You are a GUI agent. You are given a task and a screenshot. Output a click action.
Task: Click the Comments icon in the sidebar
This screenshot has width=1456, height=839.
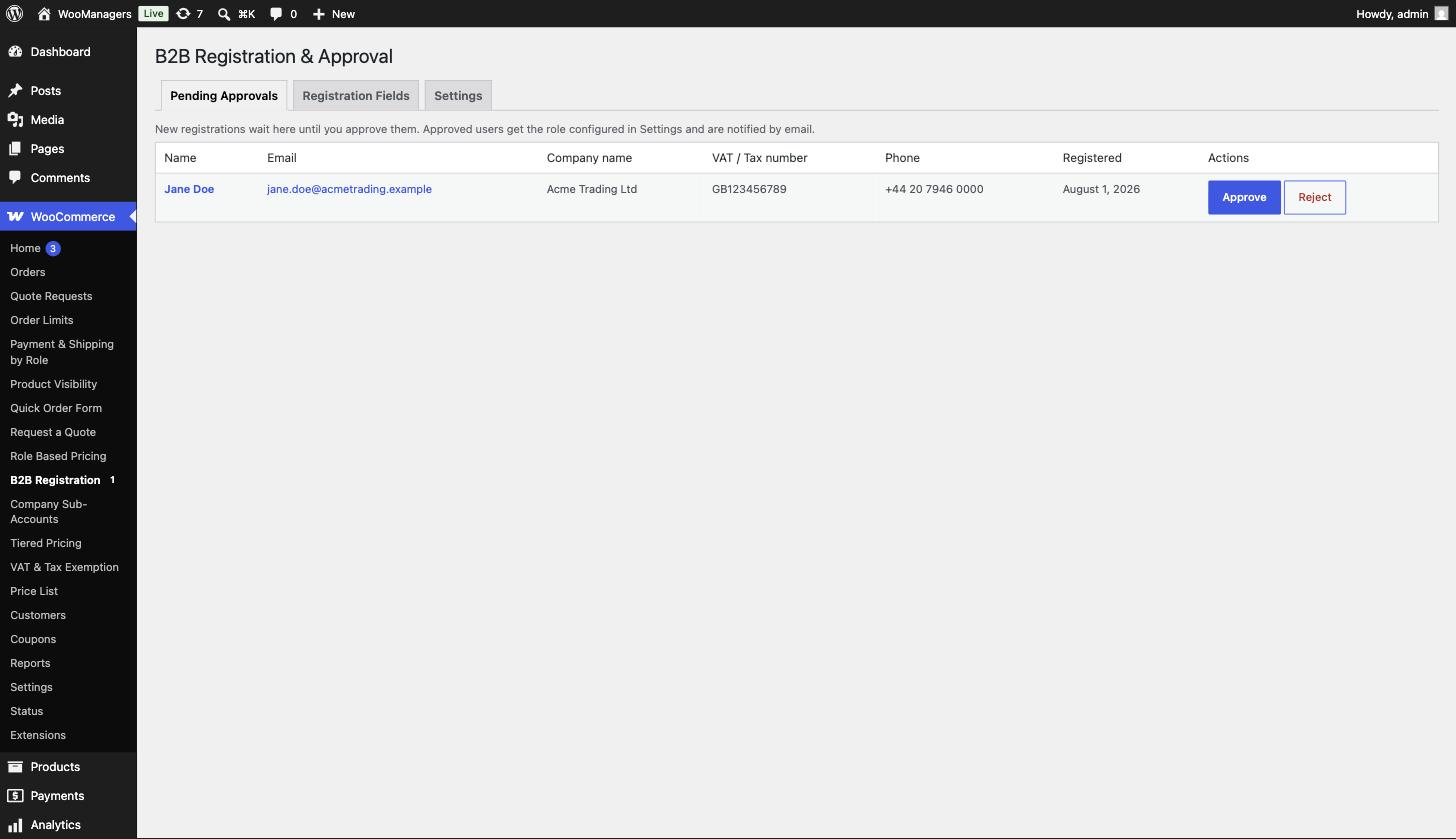[15, 178]
